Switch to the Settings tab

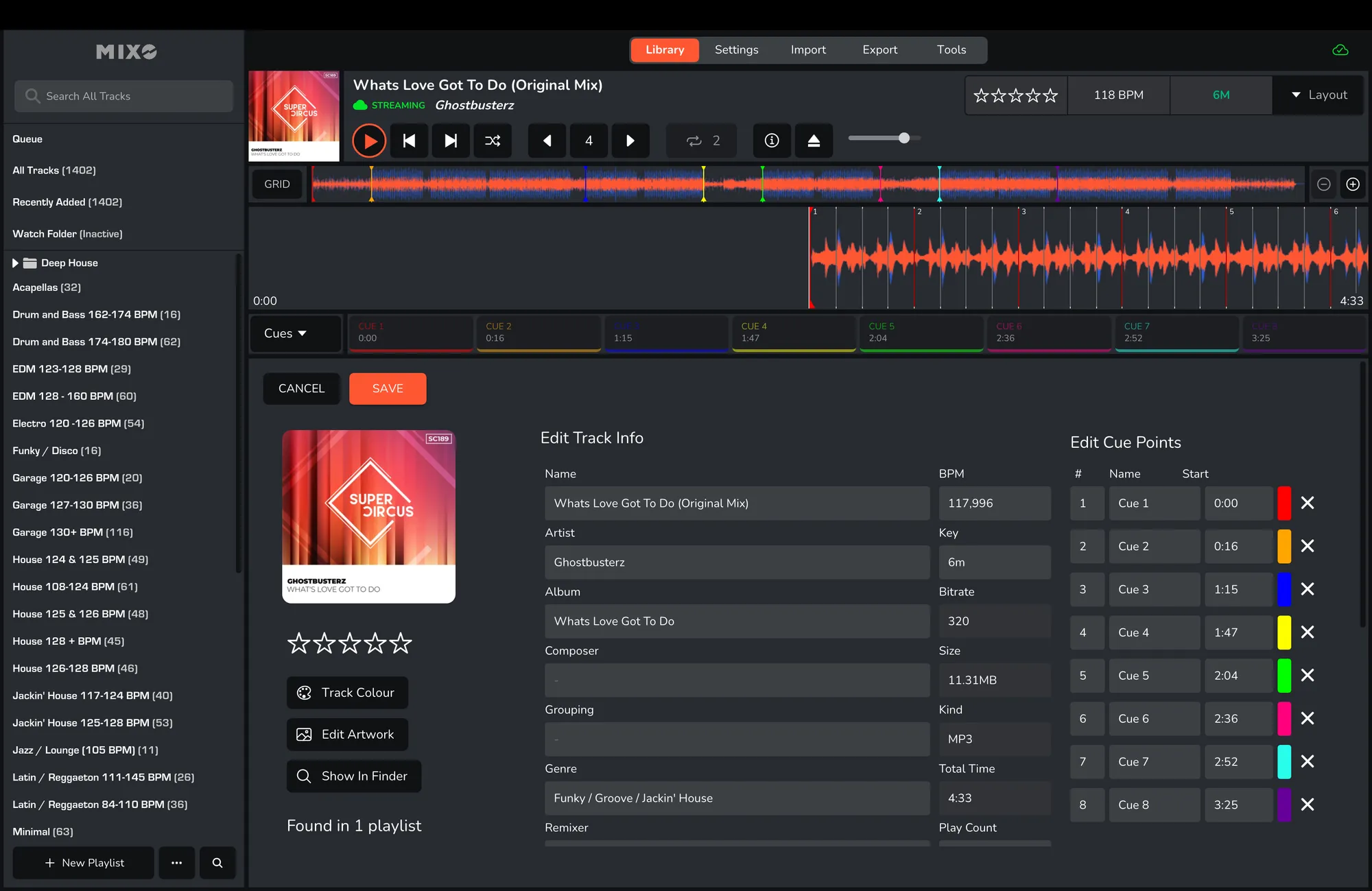pyautogui.click(x=736, y=50)
